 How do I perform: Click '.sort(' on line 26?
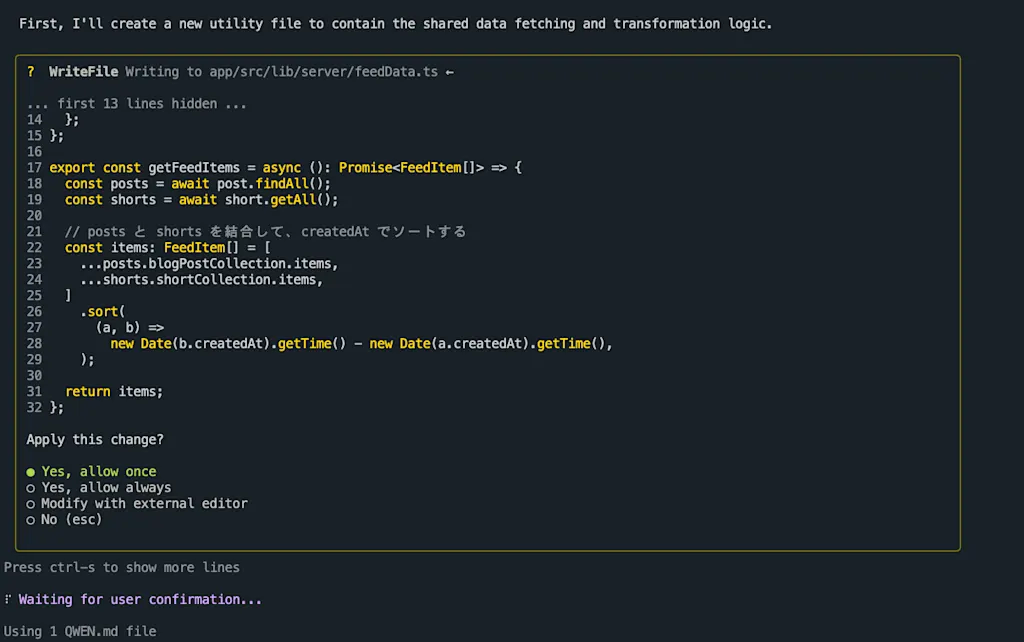(x=103, y=312)
